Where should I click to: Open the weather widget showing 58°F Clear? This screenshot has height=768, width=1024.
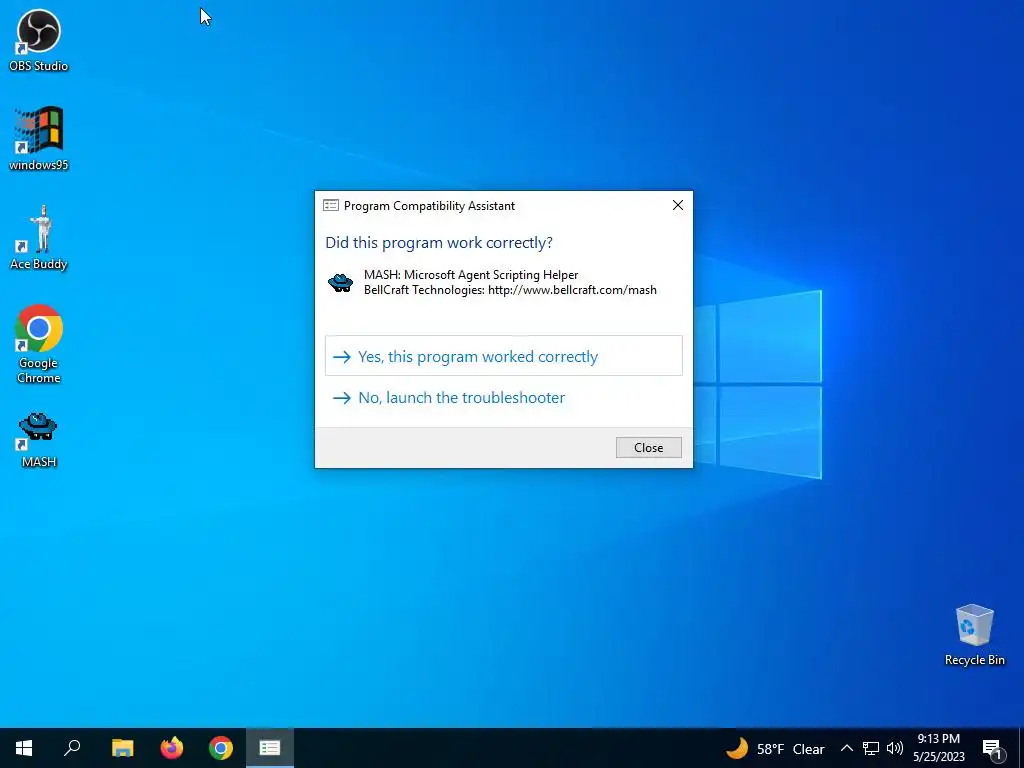(775, 748)
